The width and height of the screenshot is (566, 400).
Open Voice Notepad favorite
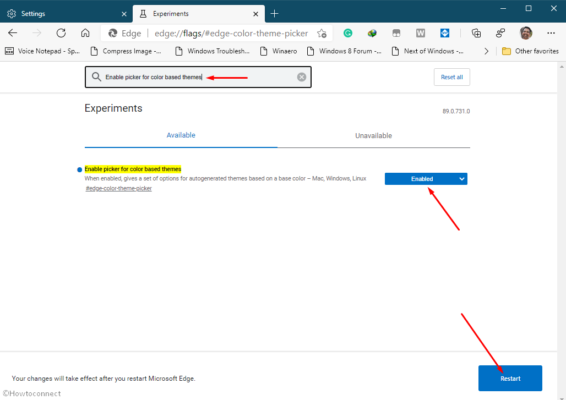point(42,51)
